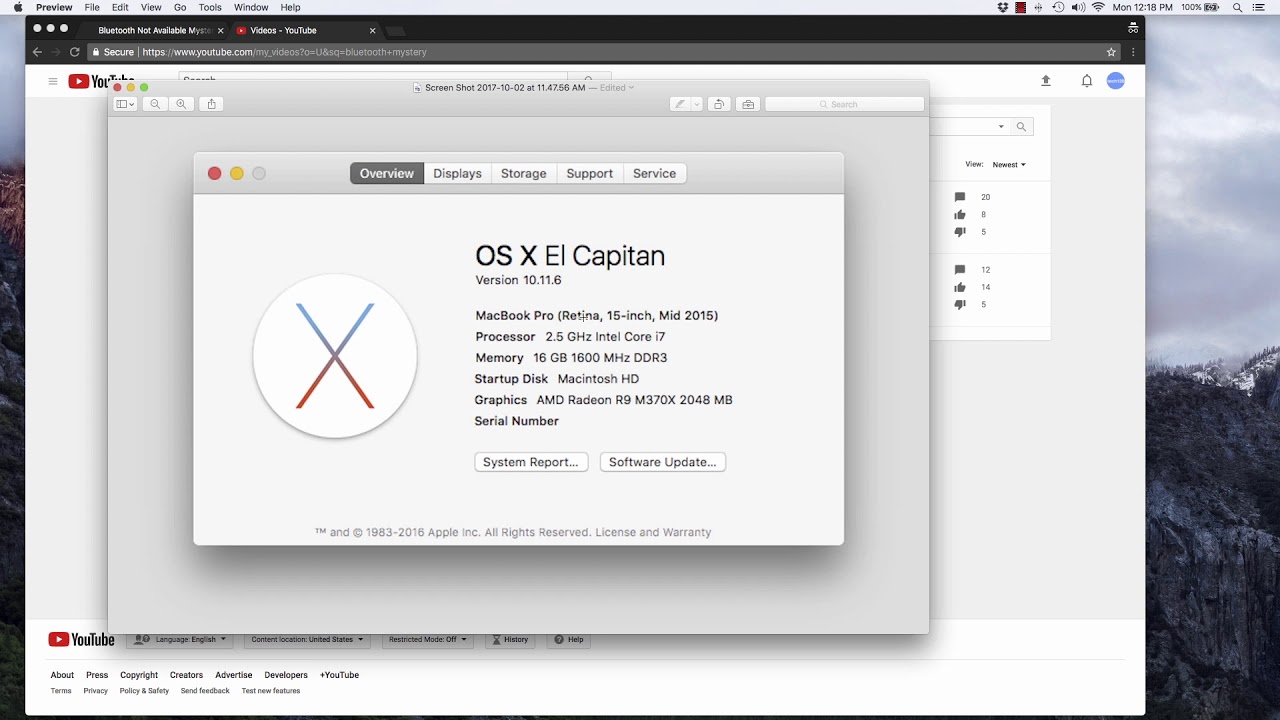Image resolution: width=1280 pixels, height=720 pixels.
Task: Zoom out in Preview toolbar
Action: pos(155,104)
